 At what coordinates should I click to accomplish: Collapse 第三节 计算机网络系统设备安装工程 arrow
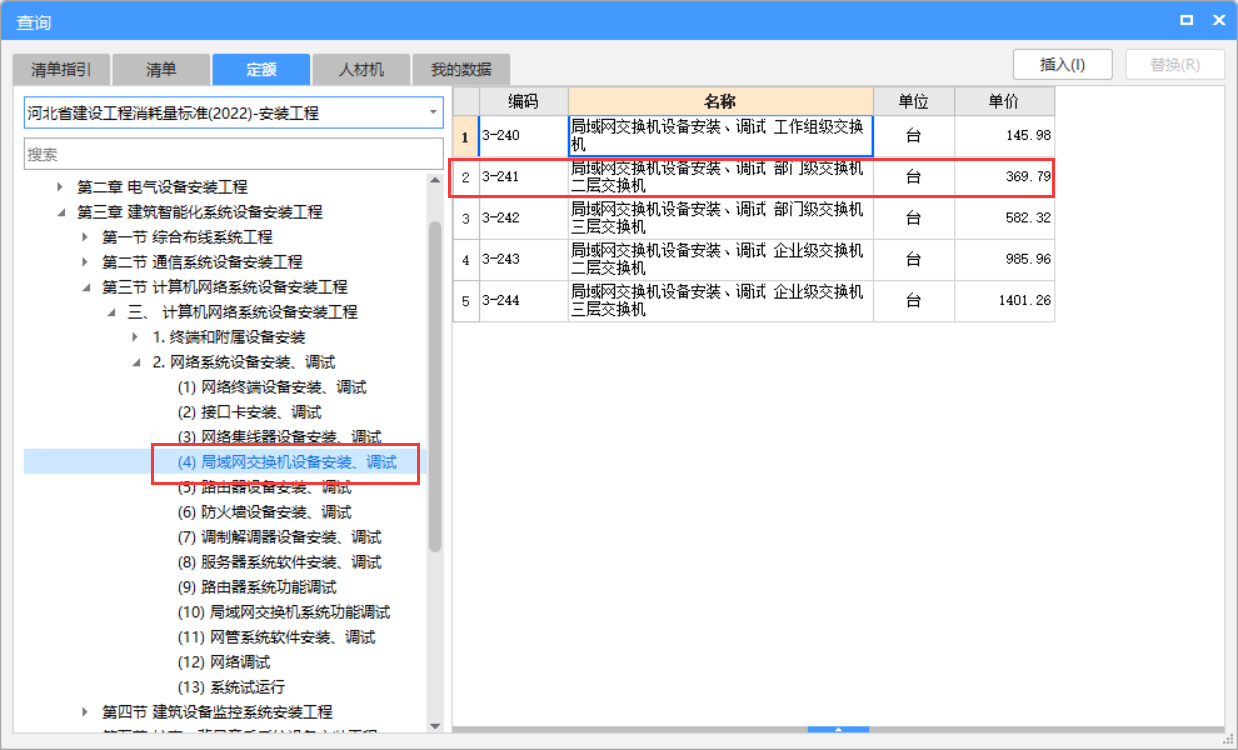coord(85,287)
